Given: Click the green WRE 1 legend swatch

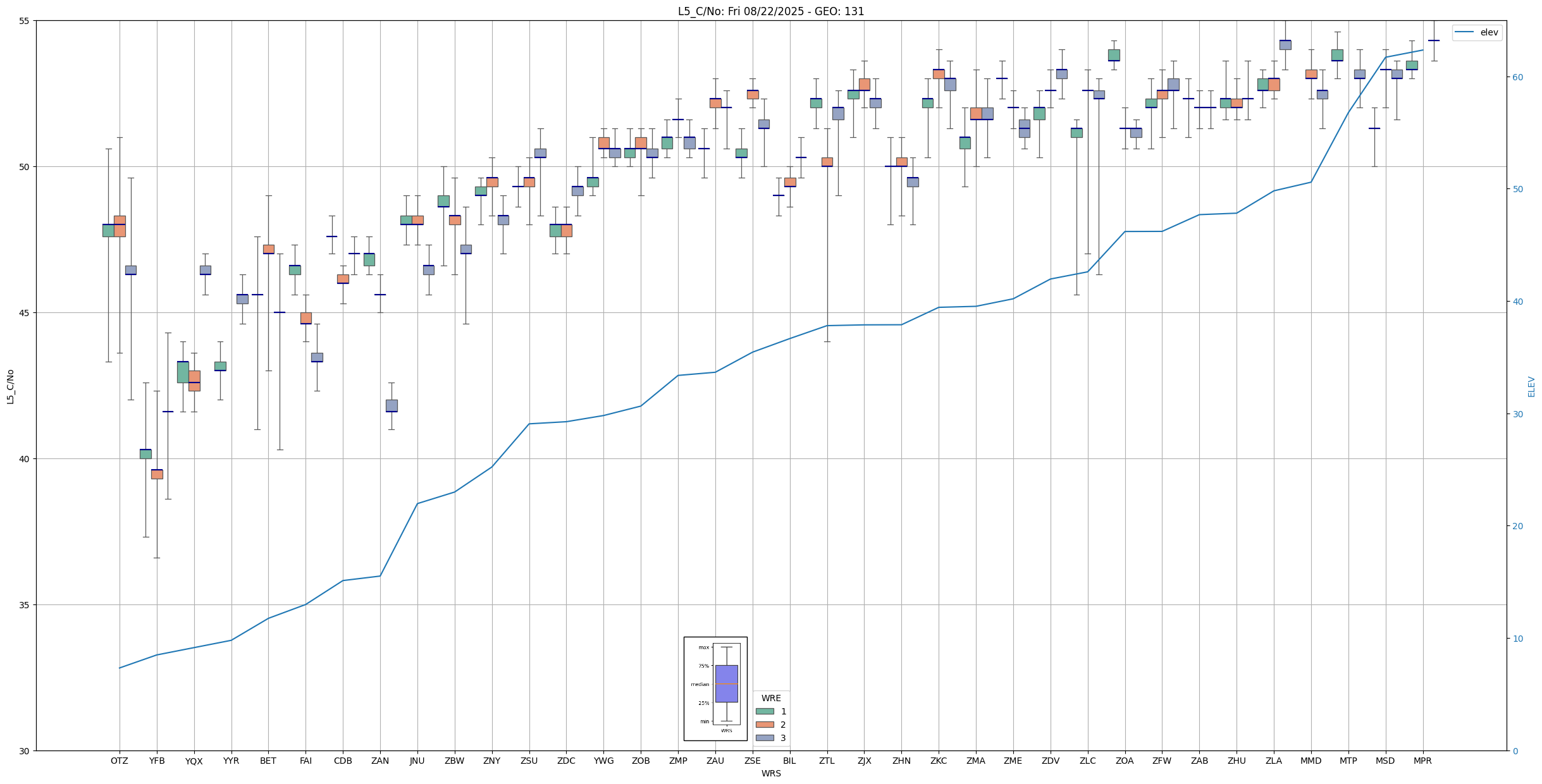Looking at the screenshot, I should tap(765, 711).
